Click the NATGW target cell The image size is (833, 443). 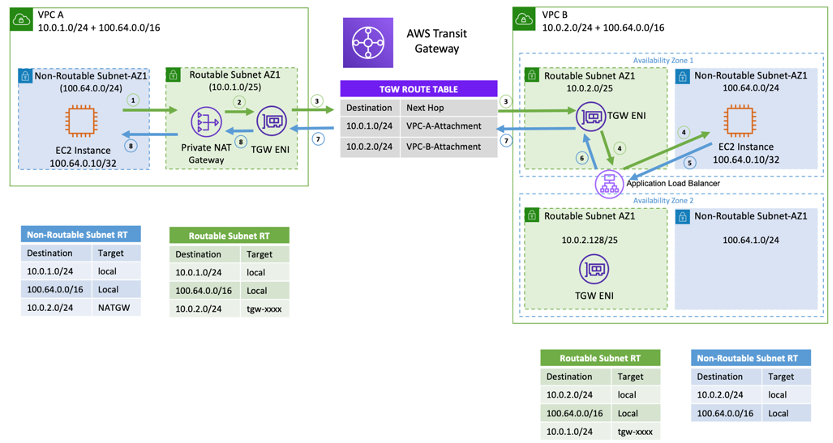[x=112, y=310]
